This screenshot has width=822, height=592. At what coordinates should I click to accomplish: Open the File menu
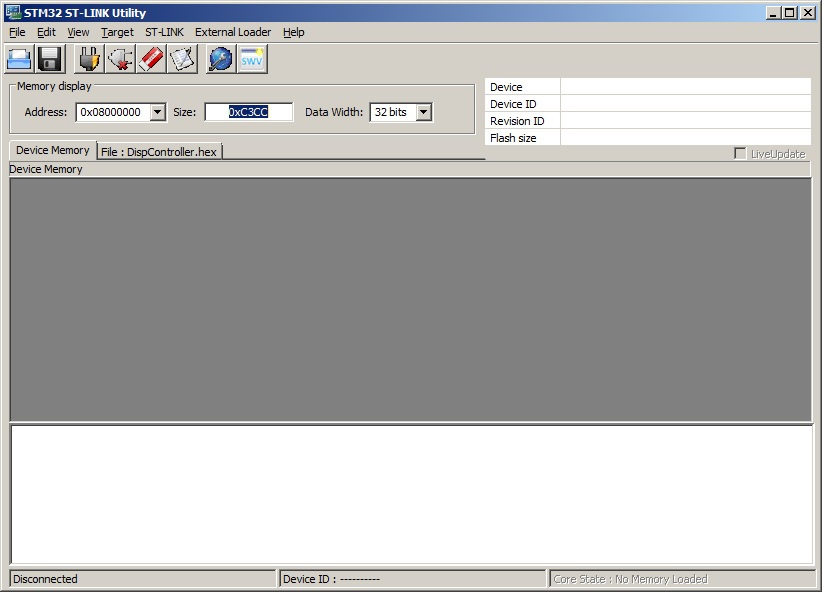[17, 33]
